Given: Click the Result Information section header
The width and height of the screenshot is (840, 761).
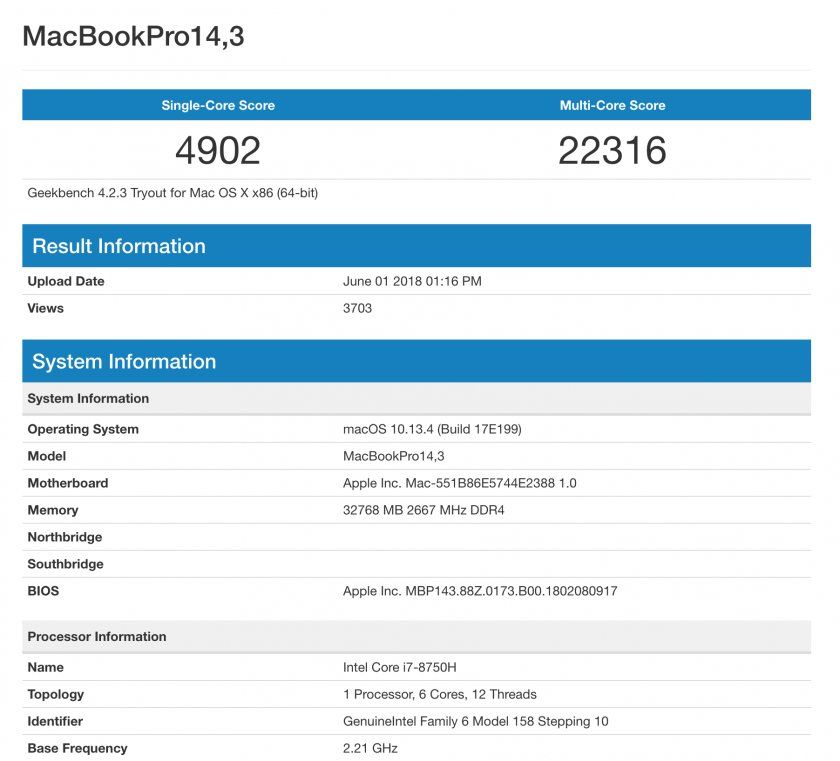Looking at the screenshot, I should [120, 245].
